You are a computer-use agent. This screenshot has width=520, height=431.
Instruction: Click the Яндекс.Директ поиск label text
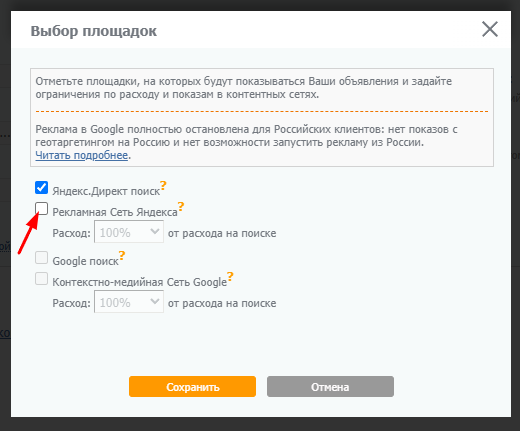(x=106, y=191)
